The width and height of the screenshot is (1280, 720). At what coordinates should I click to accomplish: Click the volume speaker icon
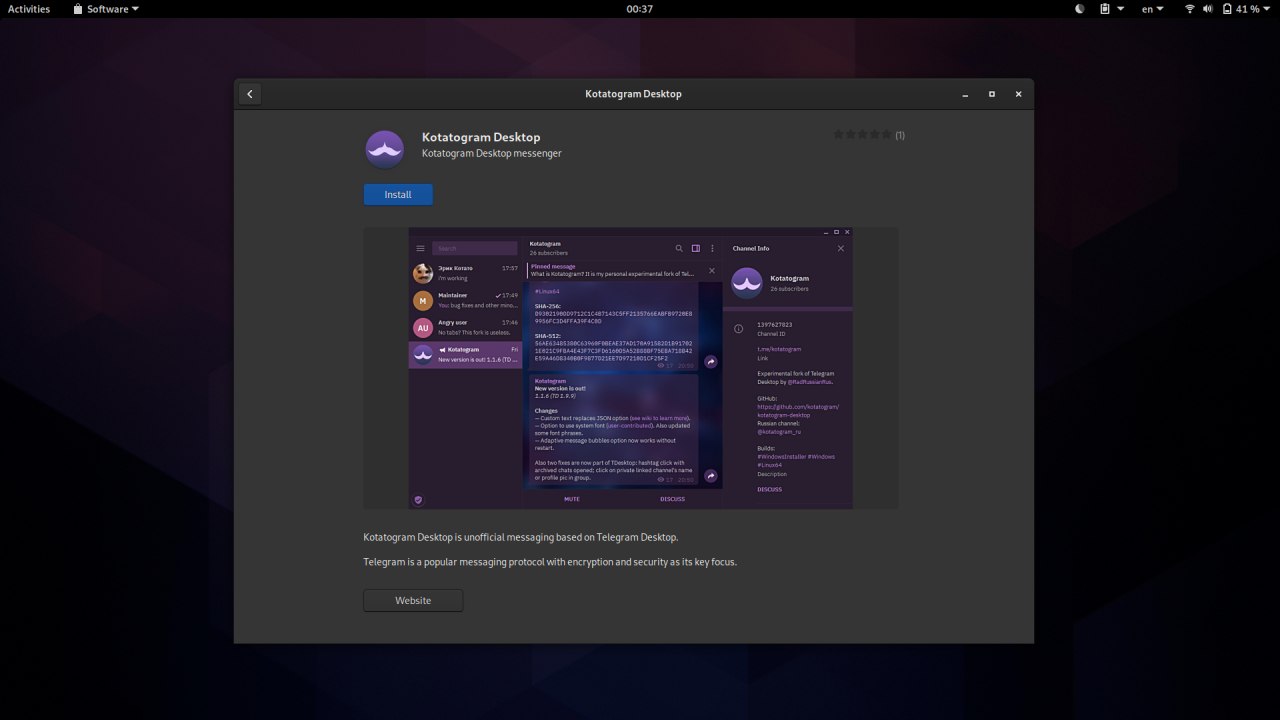coord(1207,9)
